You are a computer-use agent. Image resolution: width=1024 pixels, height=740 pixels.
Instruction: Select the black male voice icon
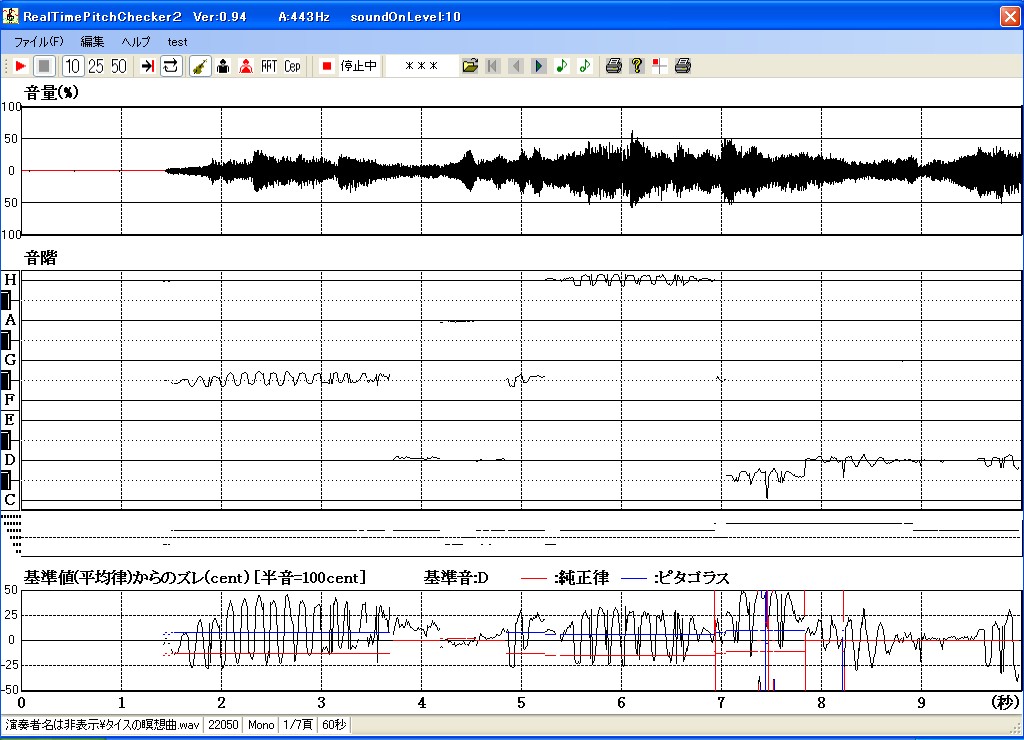click(223, 66)
